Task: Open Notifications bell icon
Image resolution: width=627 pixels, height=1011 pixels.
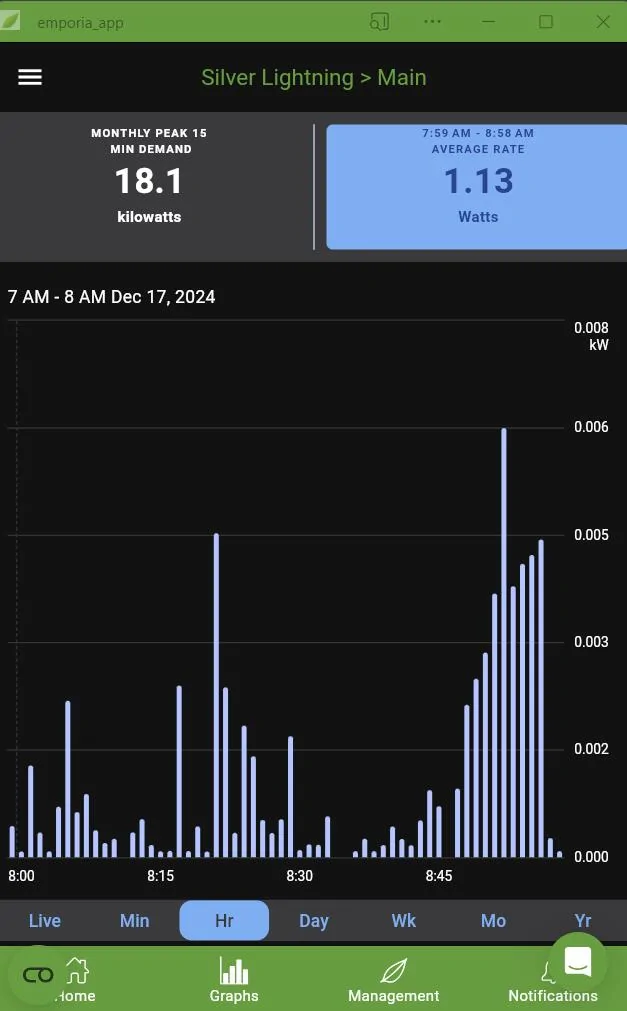Action: tap(548, 973)
